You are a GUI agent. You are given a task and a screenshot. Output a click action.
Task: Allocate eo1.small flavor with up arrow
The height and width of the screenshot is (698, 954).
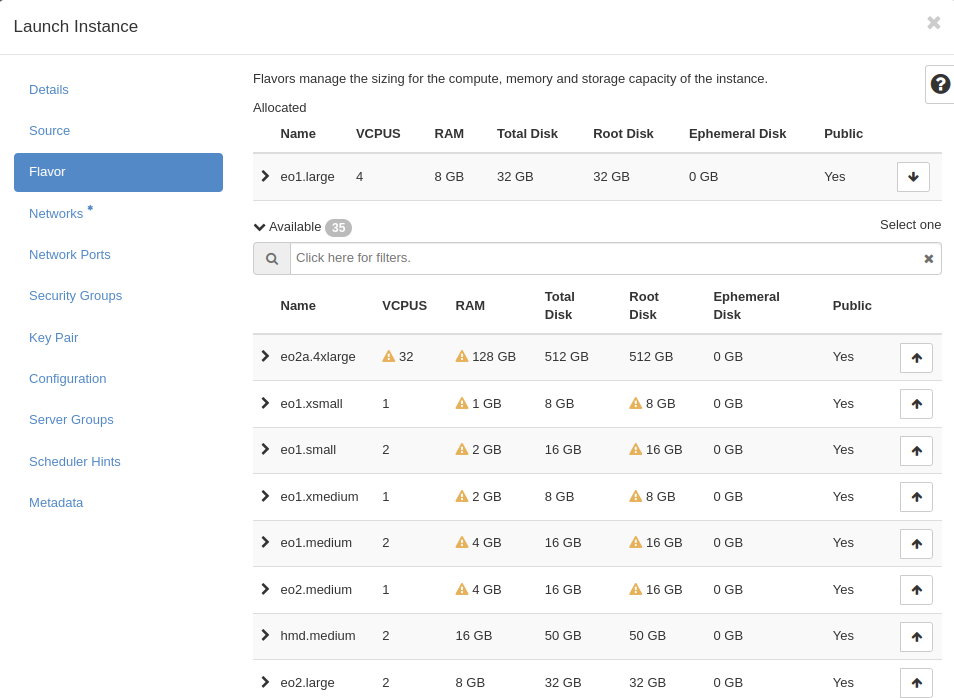pyautogui.click(x=916, y=451)
